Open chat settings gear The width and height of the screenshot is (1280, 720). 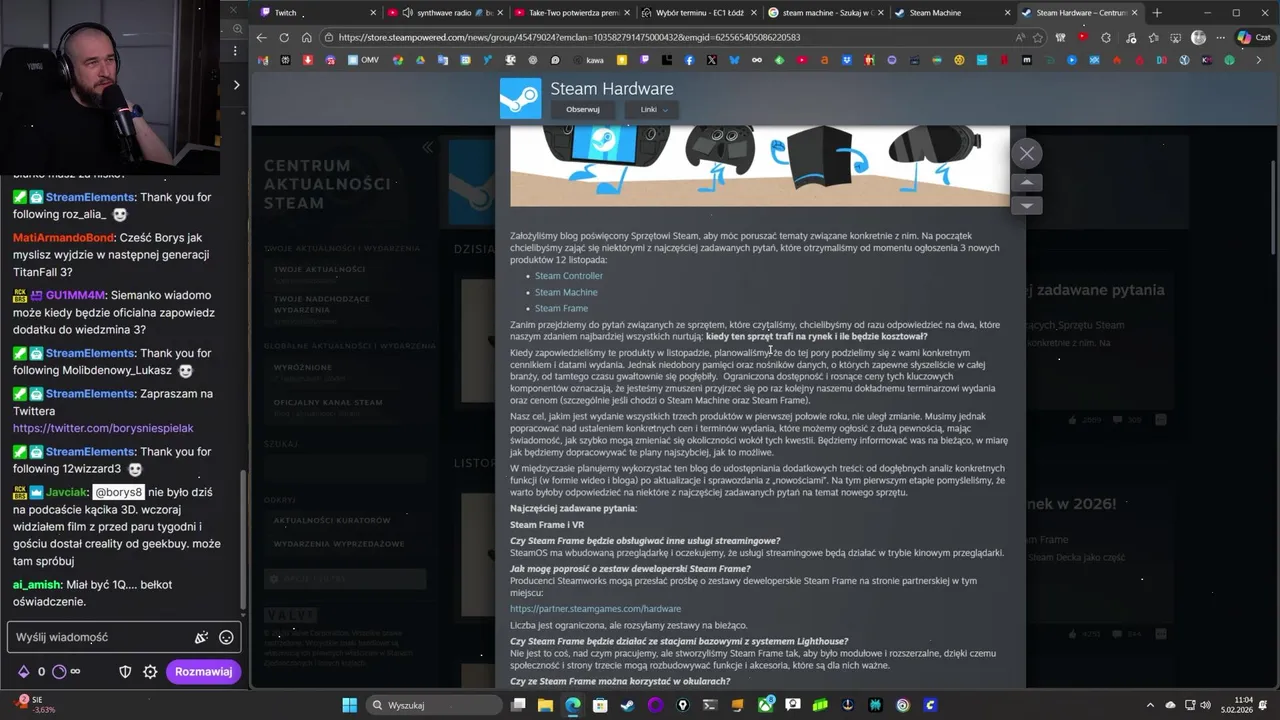pos(150,672)
